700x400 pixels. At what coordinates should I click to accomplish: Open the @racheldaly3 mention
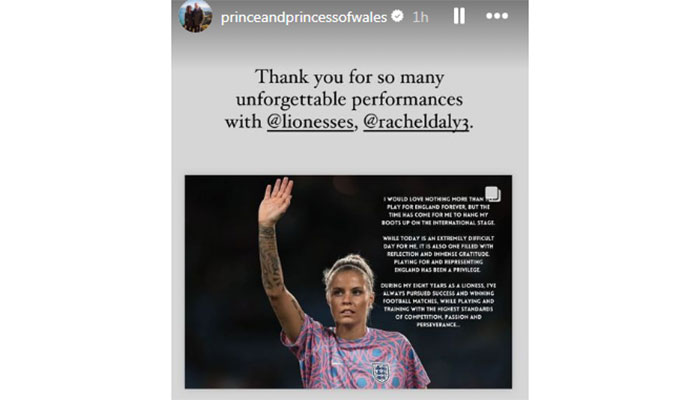[416, 122]
